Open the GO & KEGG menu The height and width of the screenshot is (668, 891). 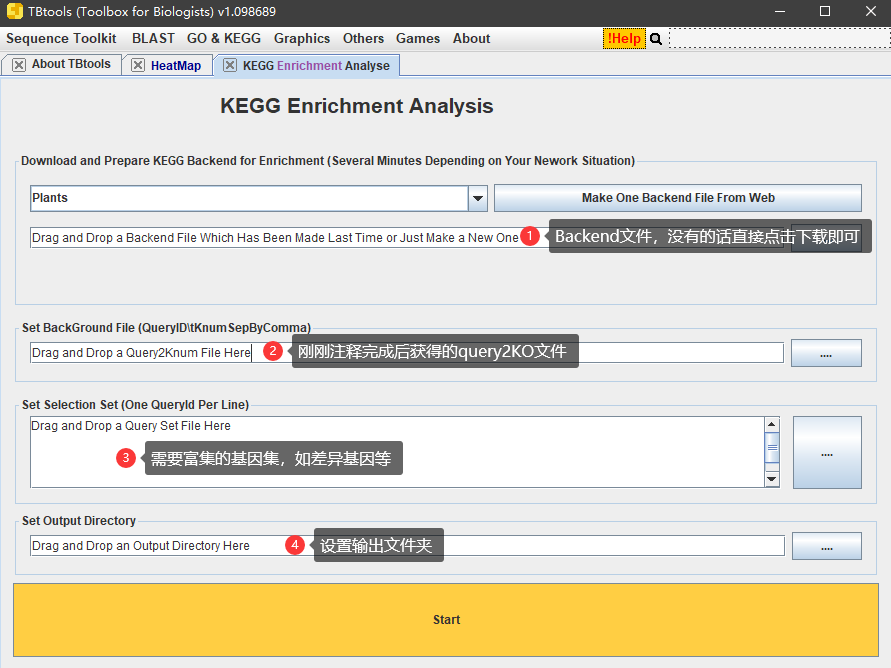click(x=224, y=39)
